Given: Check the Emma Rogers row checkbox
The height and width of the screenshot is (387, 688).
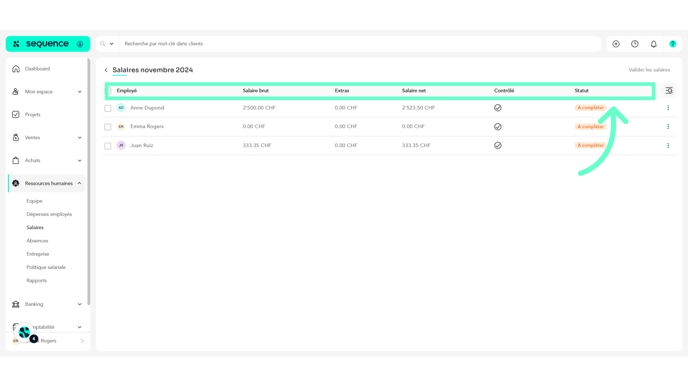Looking at the screenshot, I should [x=108, y=127].
